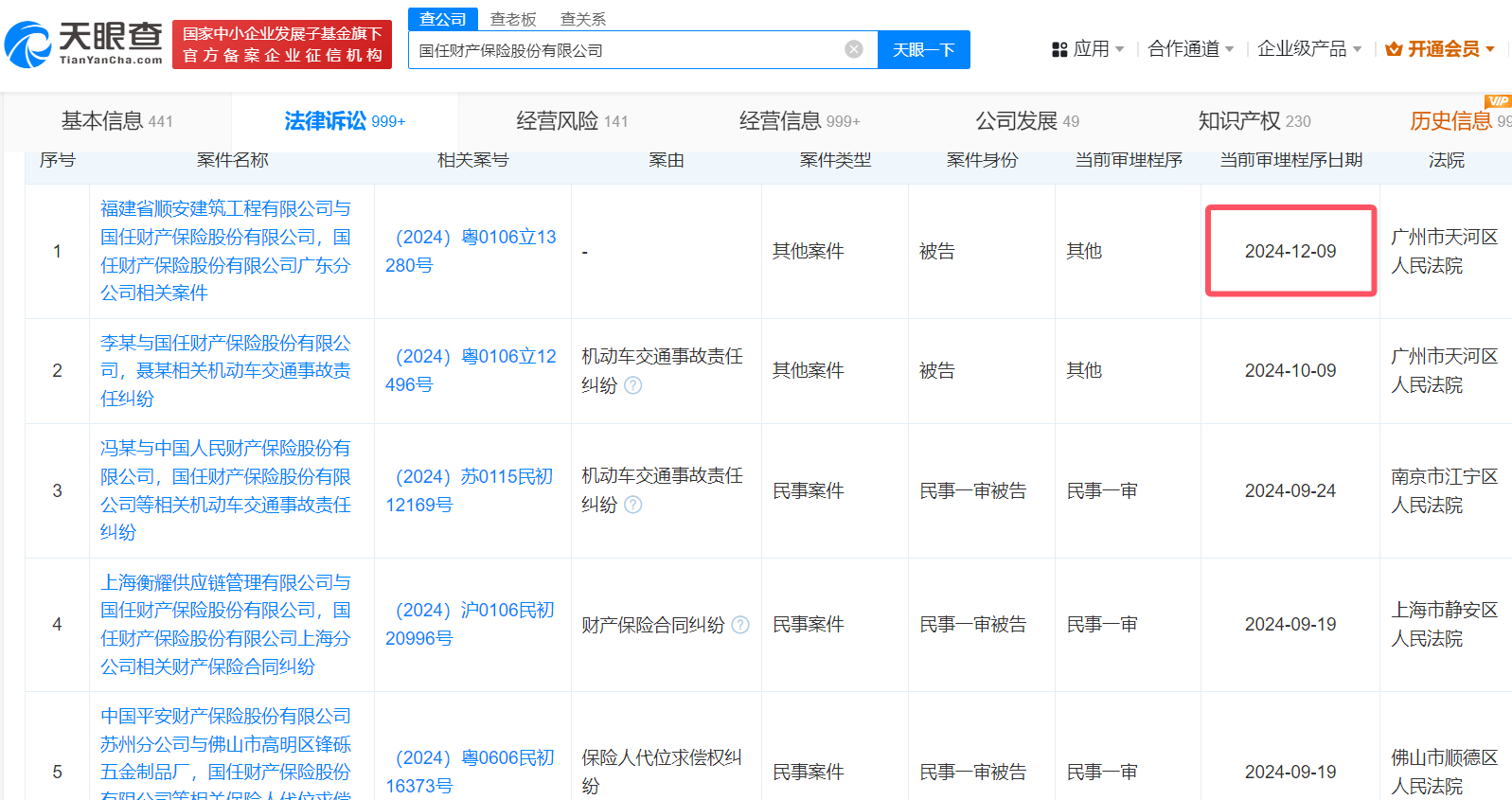This screenshot has height=800, width=1512.
Task: Click the 国家中小企业发展子基金 red banner
Action: 282,44
